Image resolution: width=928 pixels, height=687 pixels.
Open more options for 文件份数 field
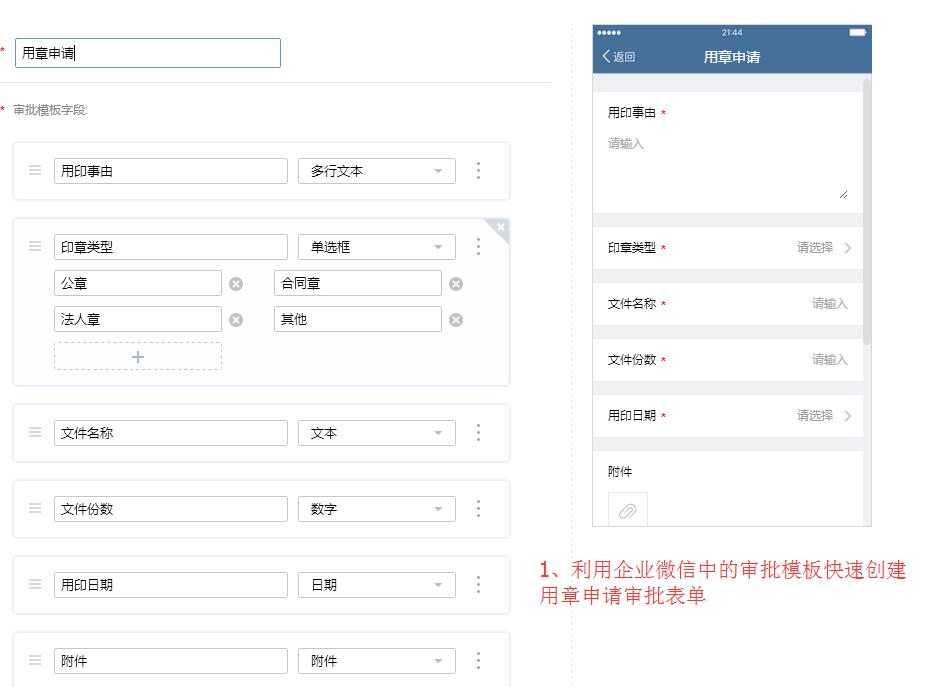point(478,508)
